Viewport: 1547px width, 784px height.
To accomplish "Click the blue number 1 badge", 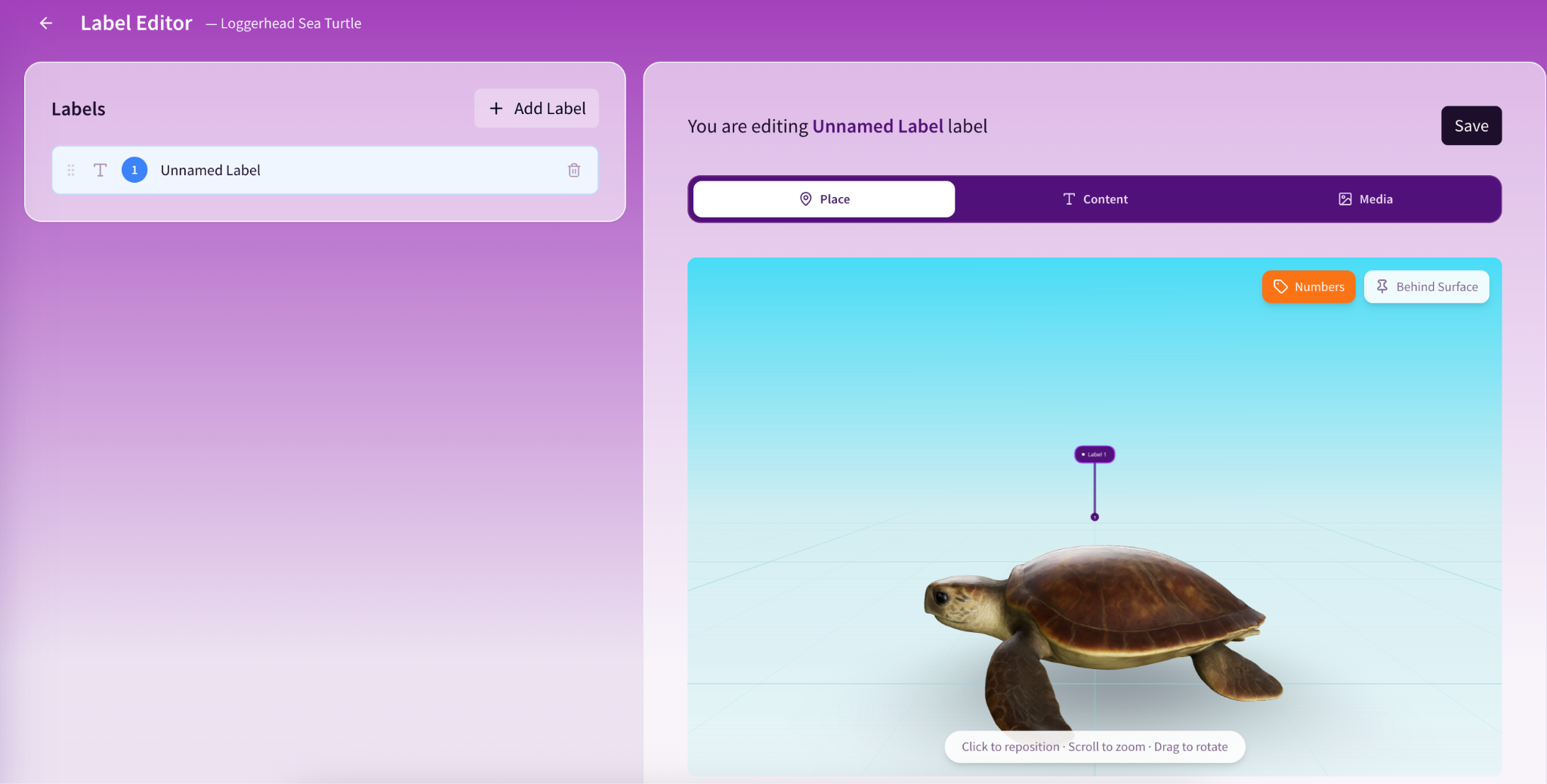I will point(134,170).
